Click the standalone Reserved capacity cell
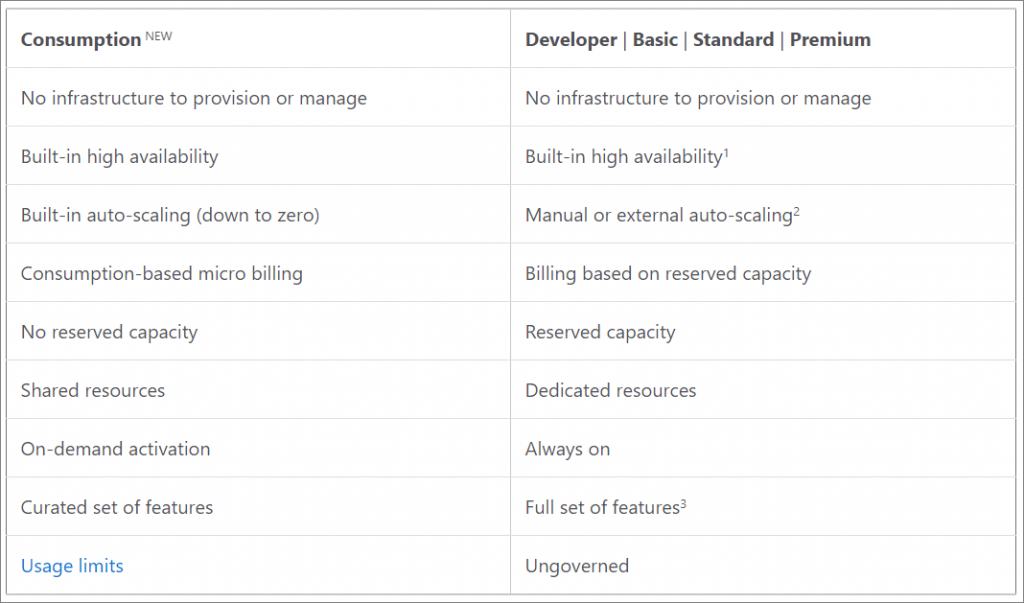This screenshot has height=603, width=1024. tap(600, 332)
